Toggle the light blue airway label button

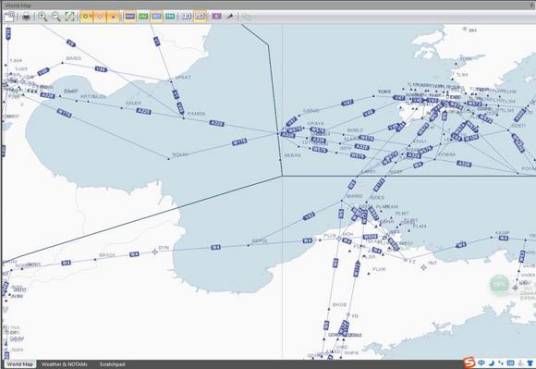157,16
